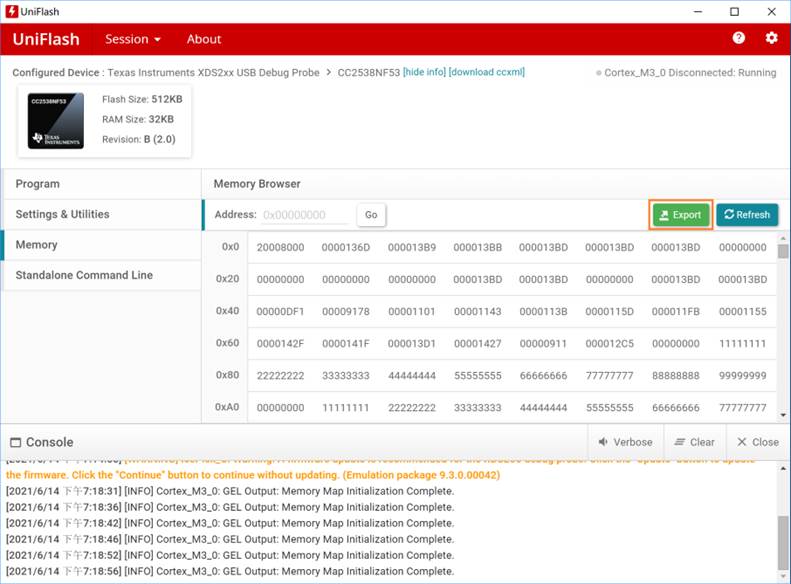Screen dimensions: 791x584
Task: Export memory with the green Export button
Action: click(x=680, y=215)
